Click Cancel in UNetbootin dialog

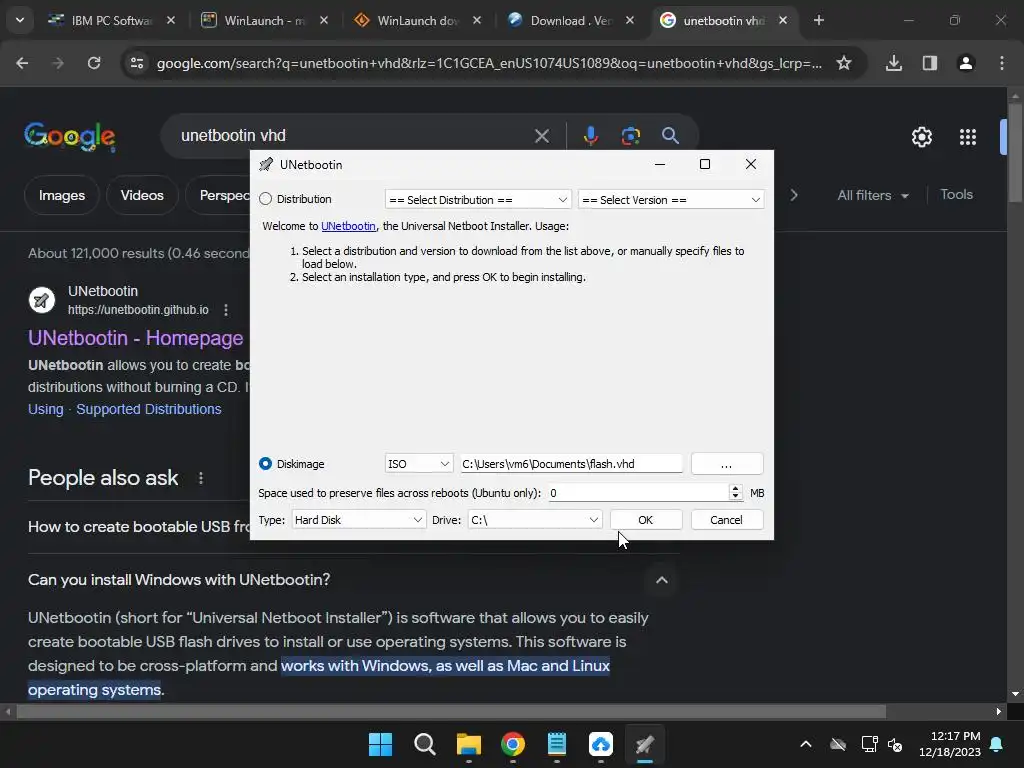[726, 520]
